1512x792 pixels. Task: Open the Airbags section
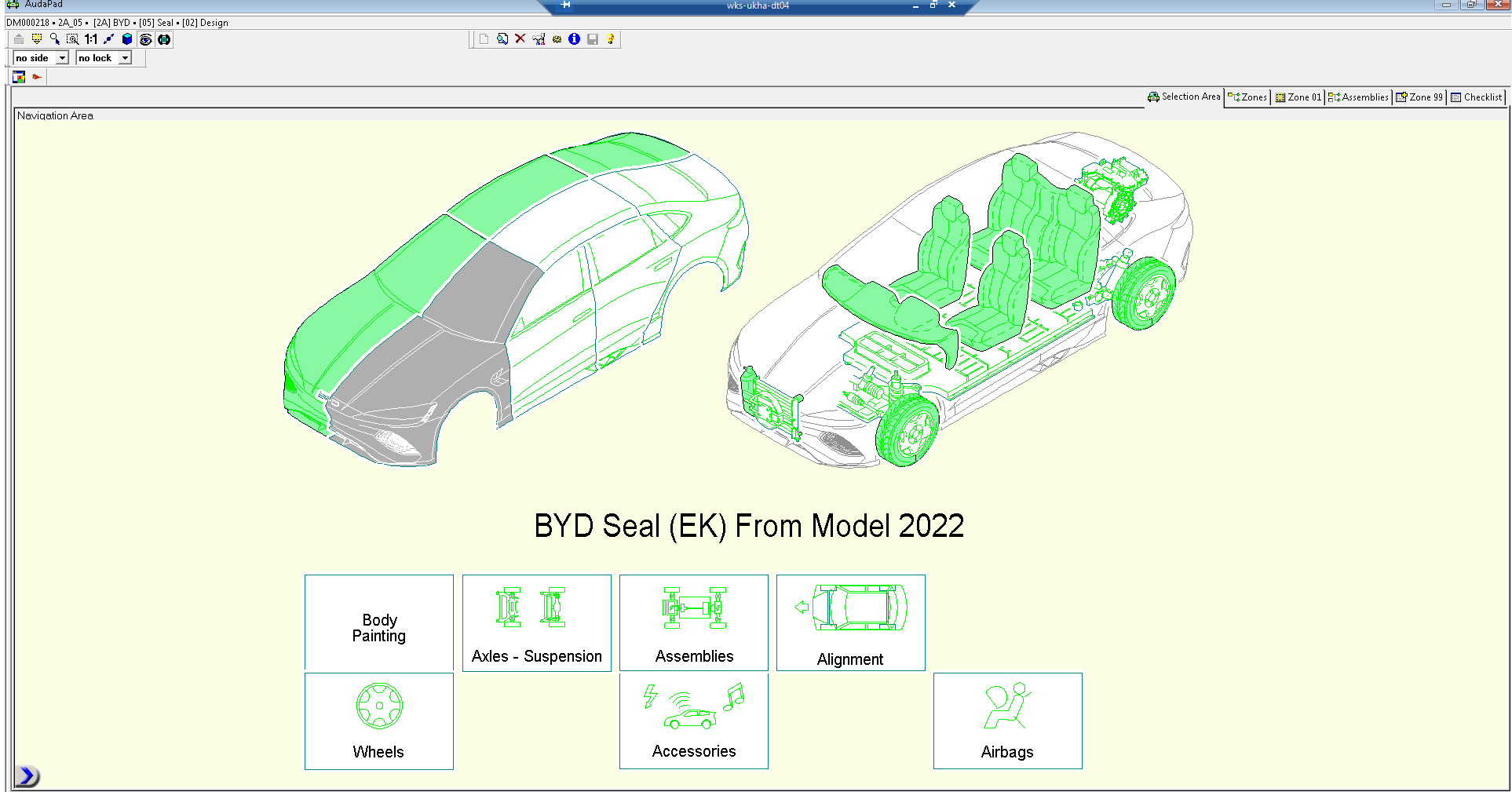point(1007,721)
